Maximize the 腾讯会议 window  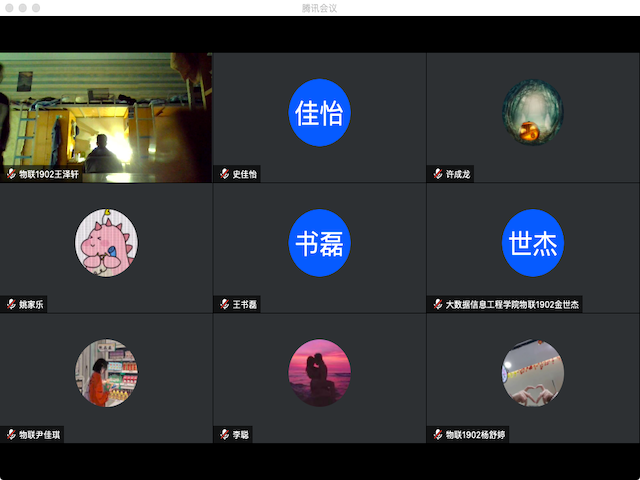[36, 8]
